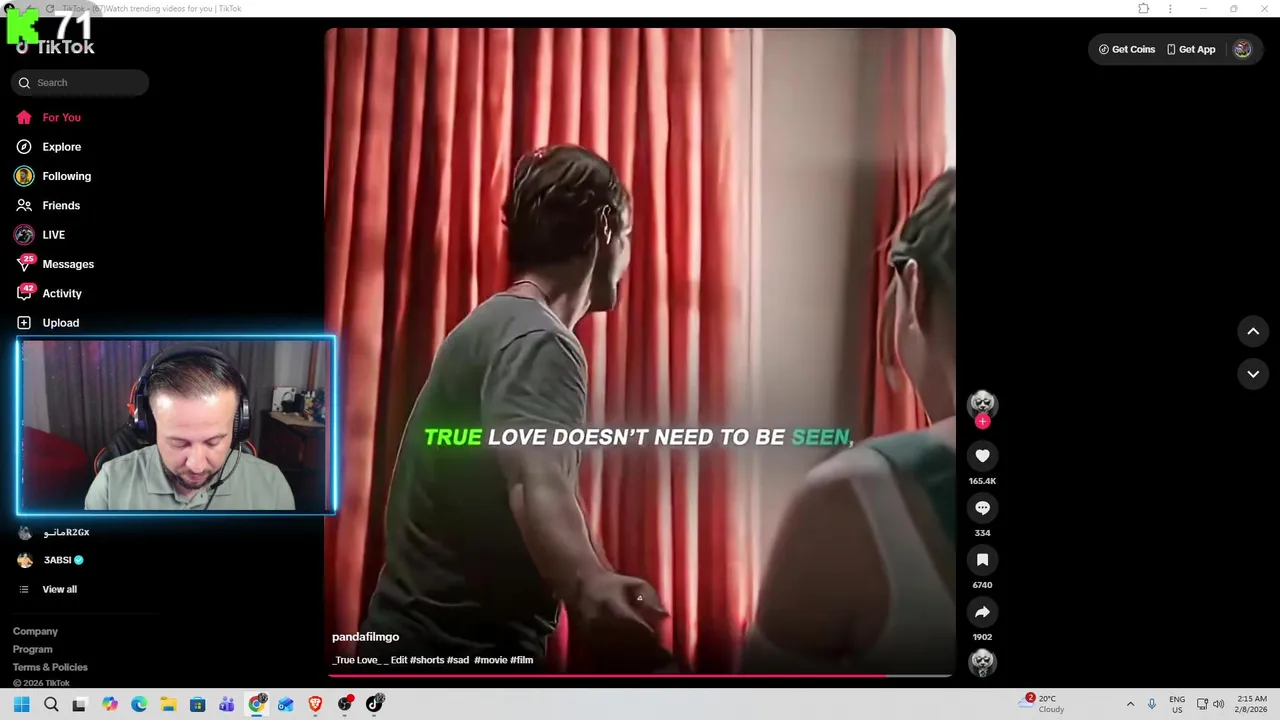
Task: Open the pandafilmgo creator profile
Action: pyautogui.click(x=365, y=637)
